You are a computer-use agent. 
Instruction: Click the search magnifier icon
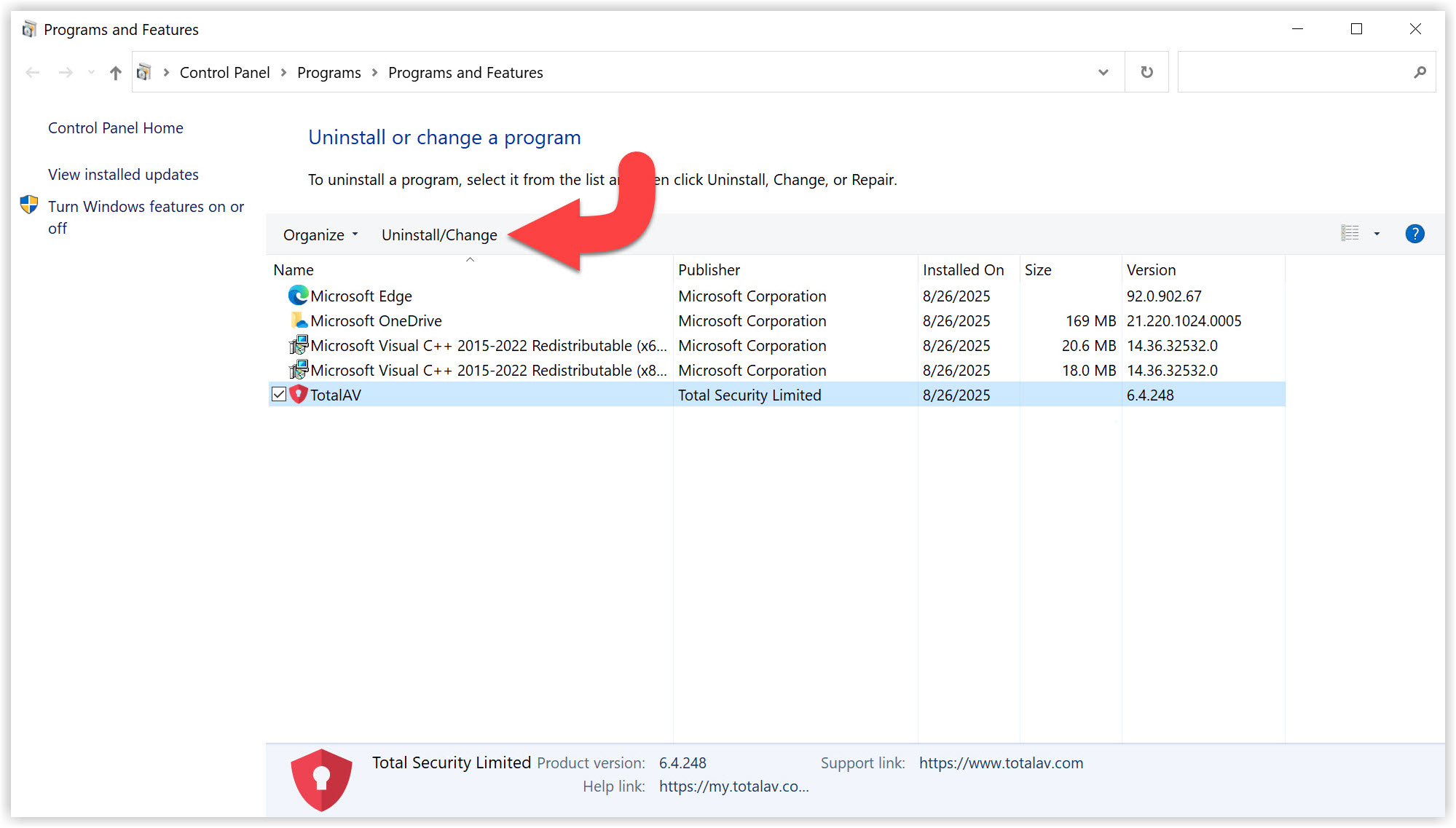(x=1420, y=72)
